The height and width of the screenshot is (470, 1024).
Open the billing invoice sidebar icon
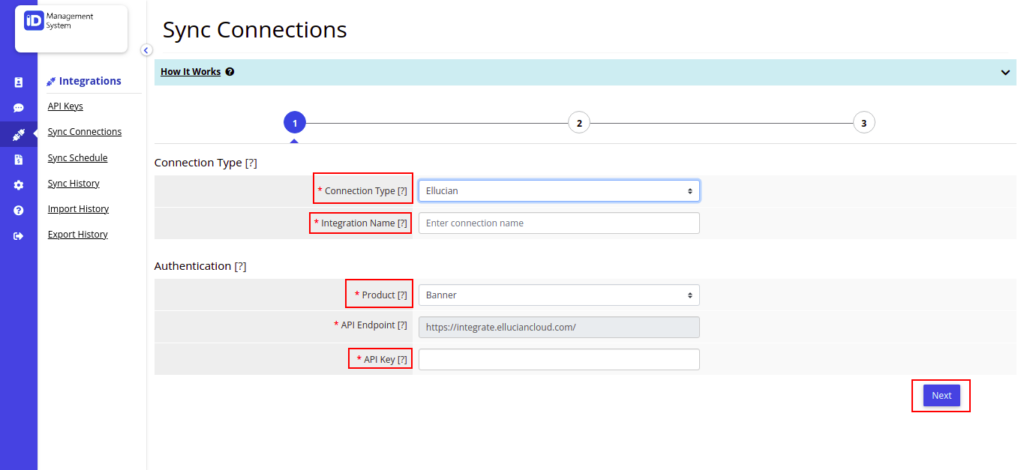[18, 160]
